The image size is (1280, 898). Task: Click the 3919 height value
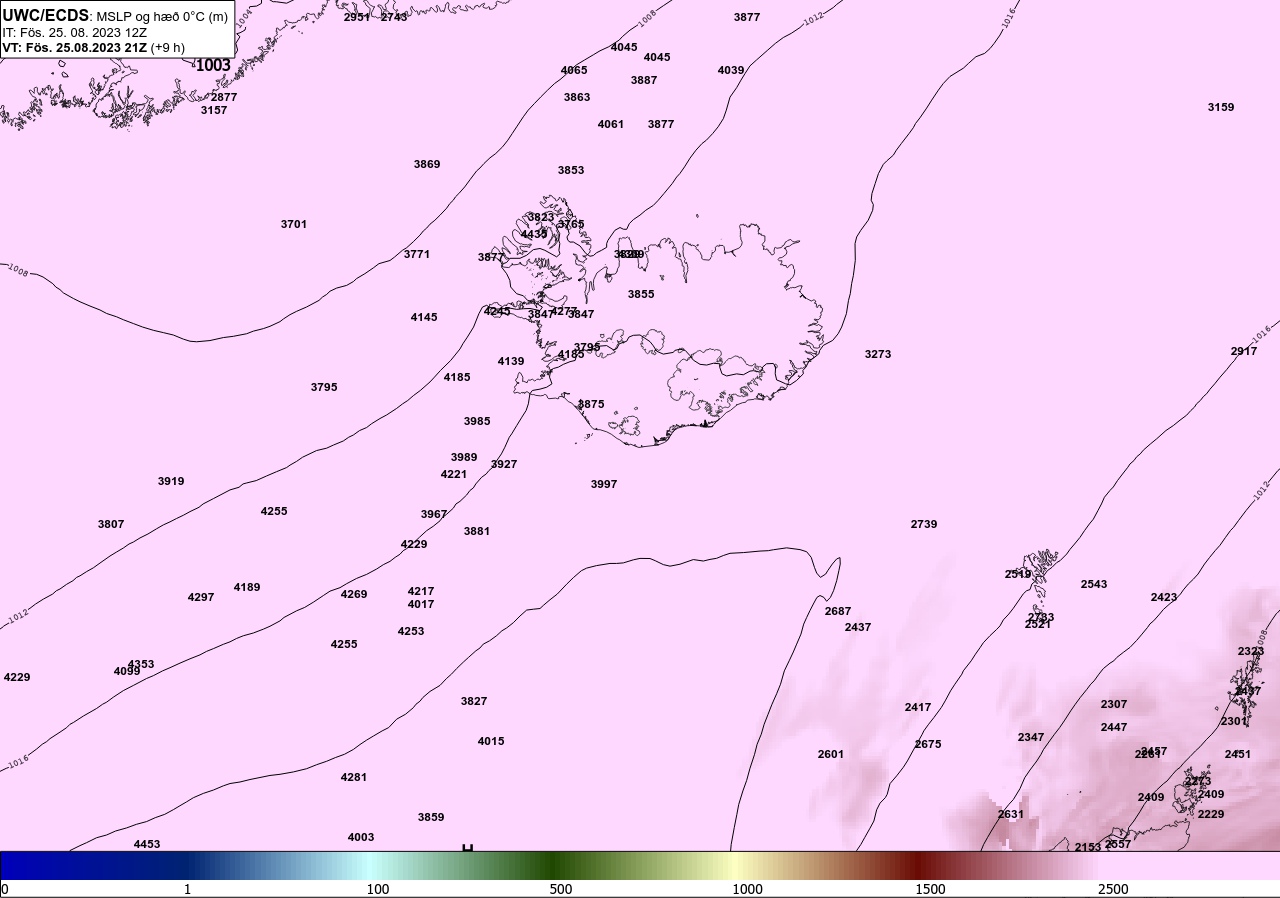pyautogui.click(x=171, y=481)
